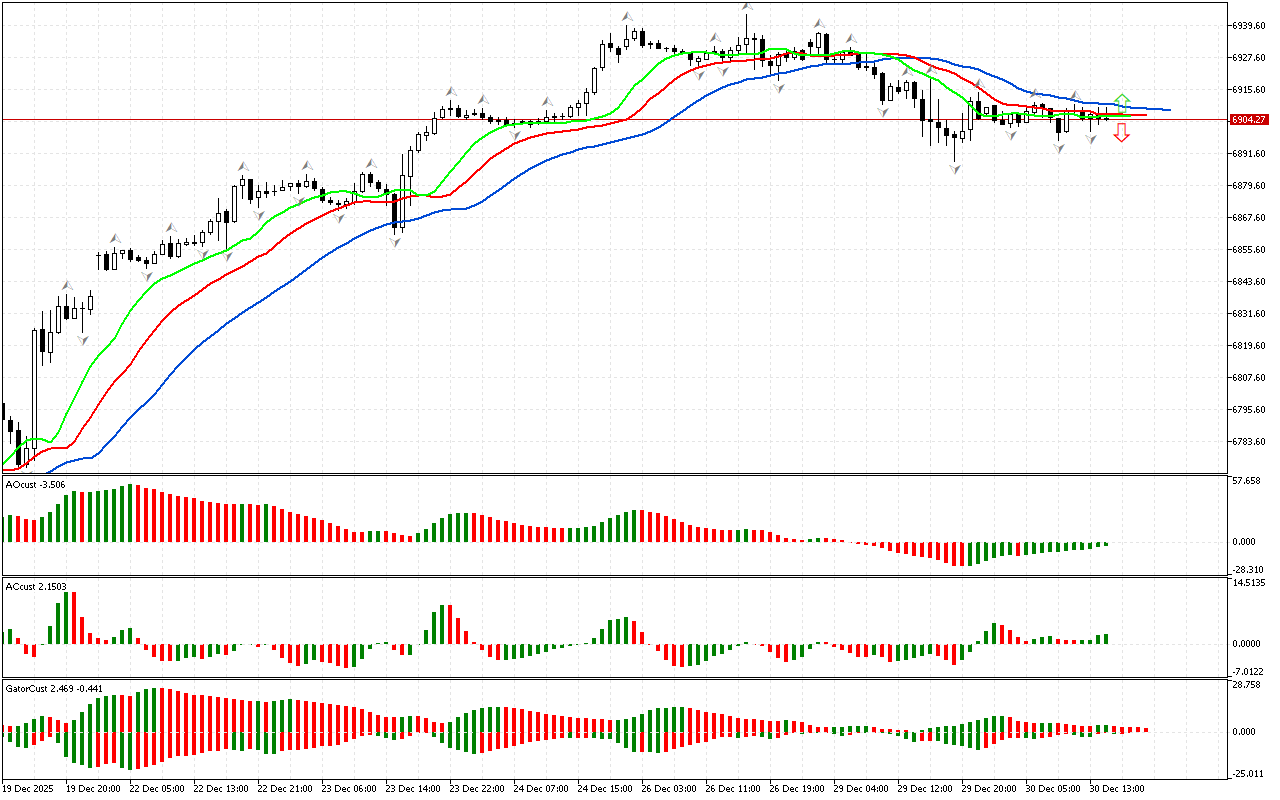
Task: Click the 19 Dec 2025 date label
Action: click(30, 788)
